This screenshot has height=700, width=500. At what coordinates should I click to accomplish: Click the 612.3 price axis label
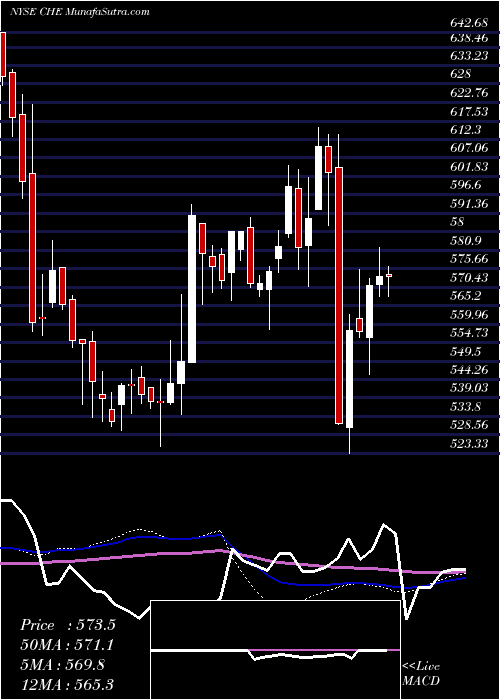pyautogui.click(x=464, y=129)
